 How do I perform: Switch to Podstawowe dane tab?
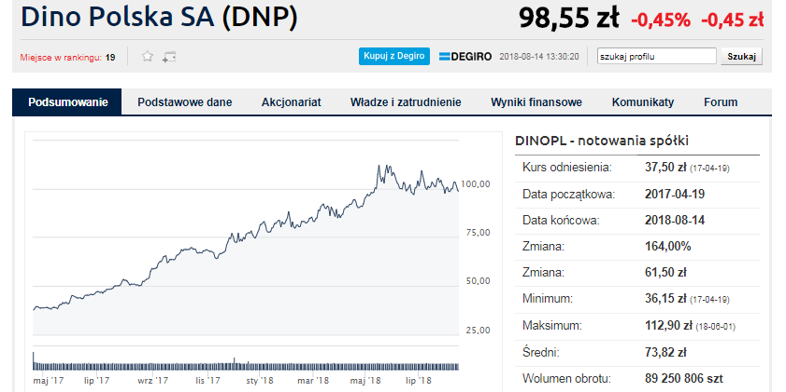[184, 102]
